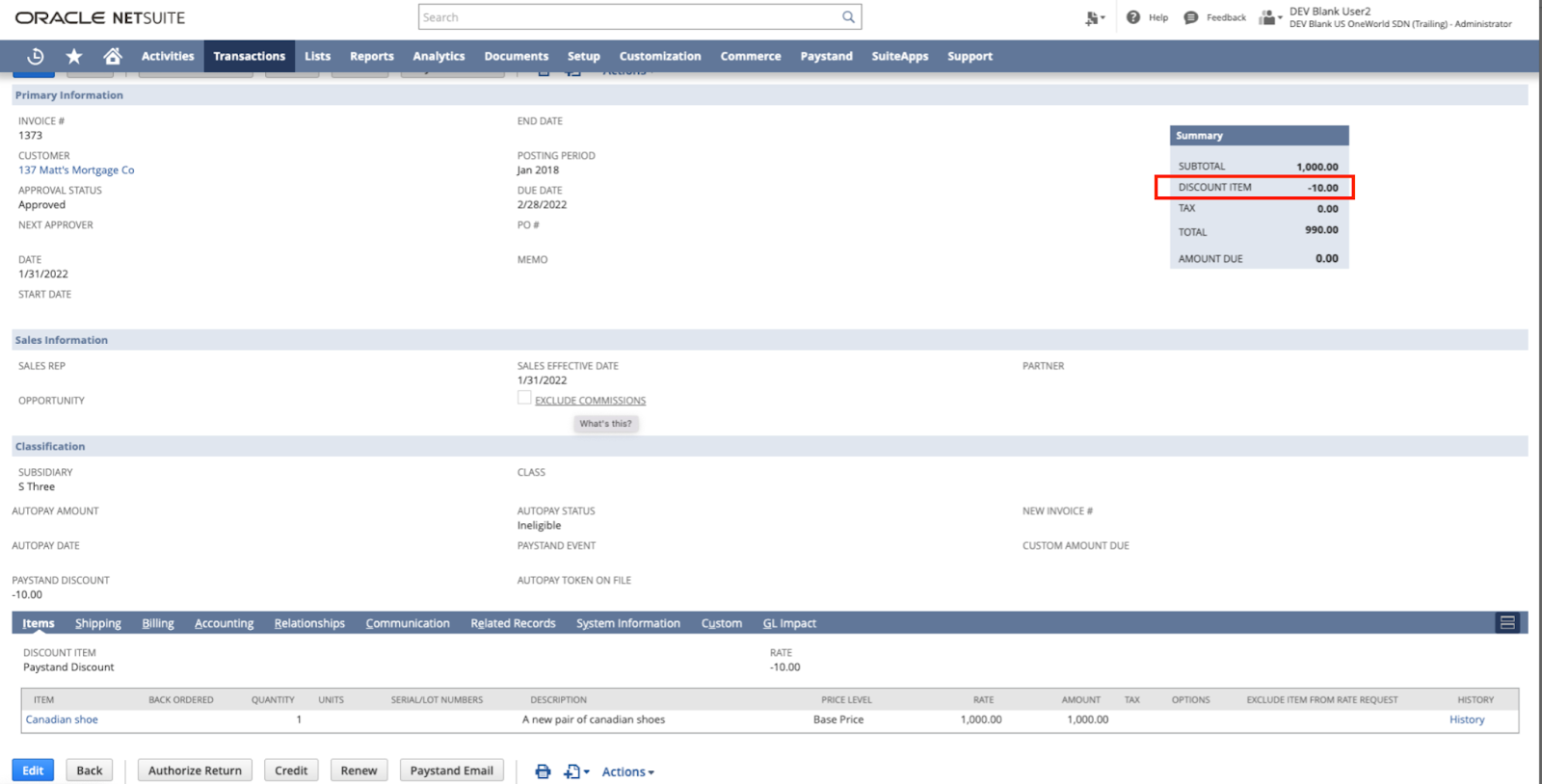Switch to the Shipping subtab
The height and width of the screenshot is (784, 1542).
(98, 623)
